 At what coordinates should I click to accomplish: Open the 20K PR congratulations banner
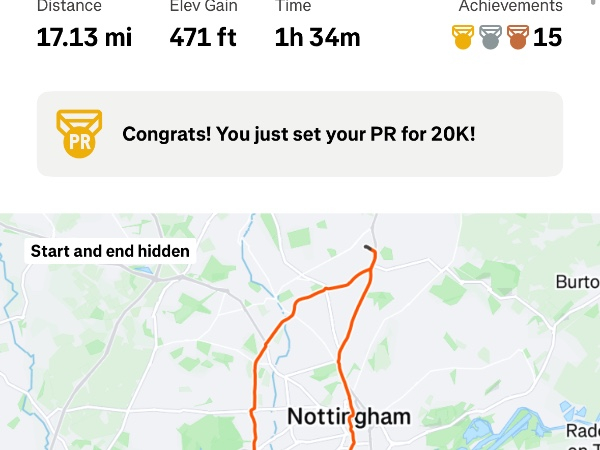point(300,134)
